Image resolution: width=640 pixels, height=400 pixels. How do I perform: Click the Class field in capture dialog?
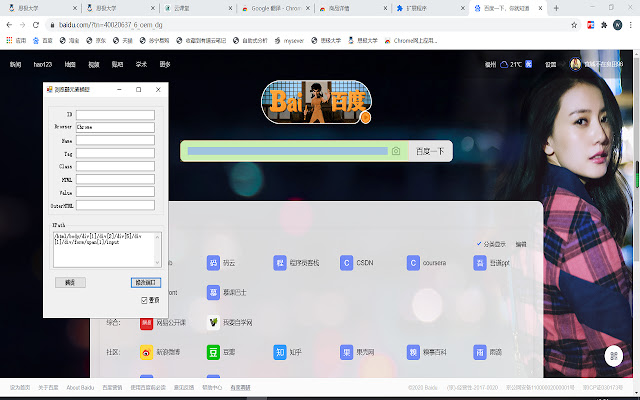click(115, 166)
